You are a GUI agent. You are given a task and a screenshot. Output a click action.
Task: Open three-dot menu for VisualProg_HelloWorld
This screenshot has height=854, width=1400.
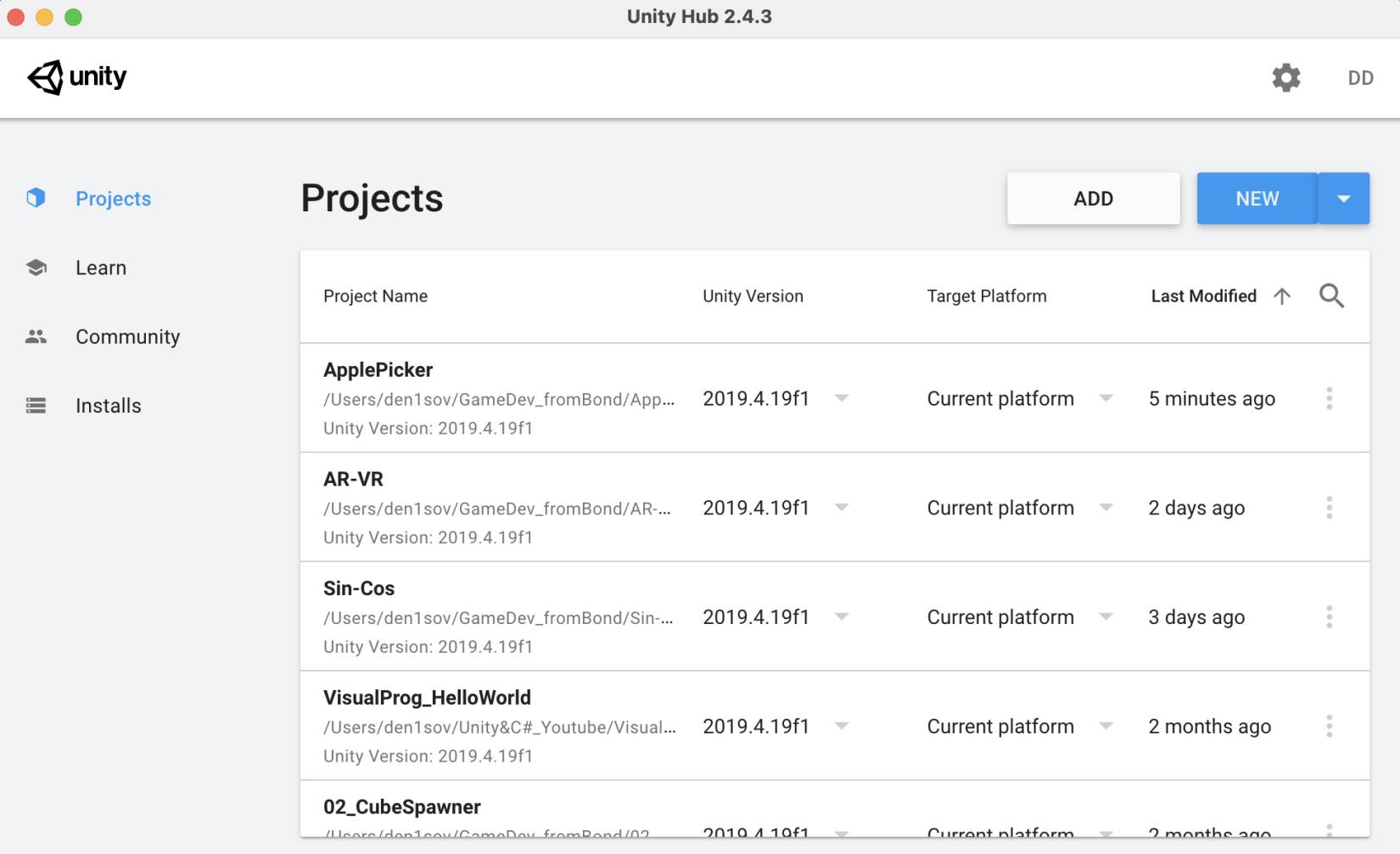click(1330, 726)
